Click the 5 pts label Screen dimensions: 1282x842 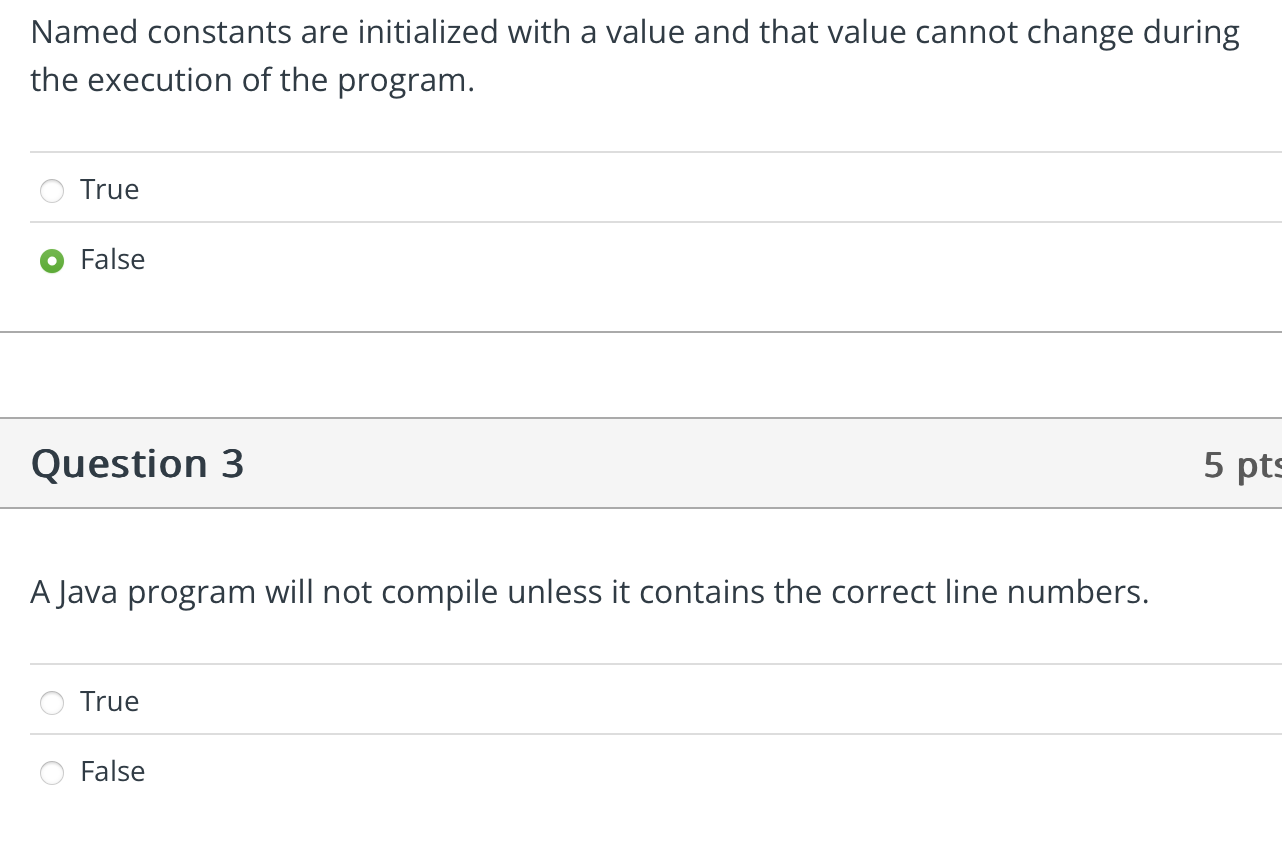[1240, 463]
